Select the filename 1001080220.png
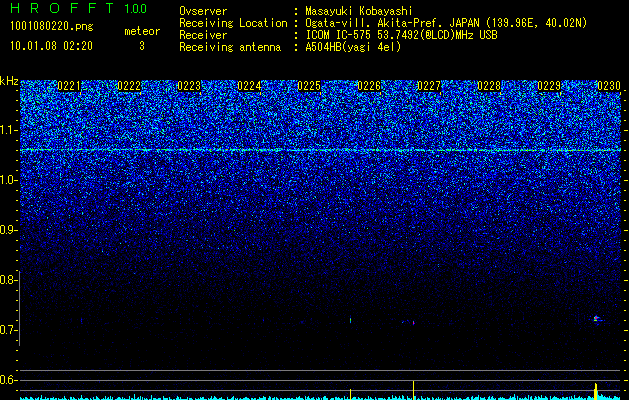Viewport: 629px width, 400px height. tap(52, 26)
